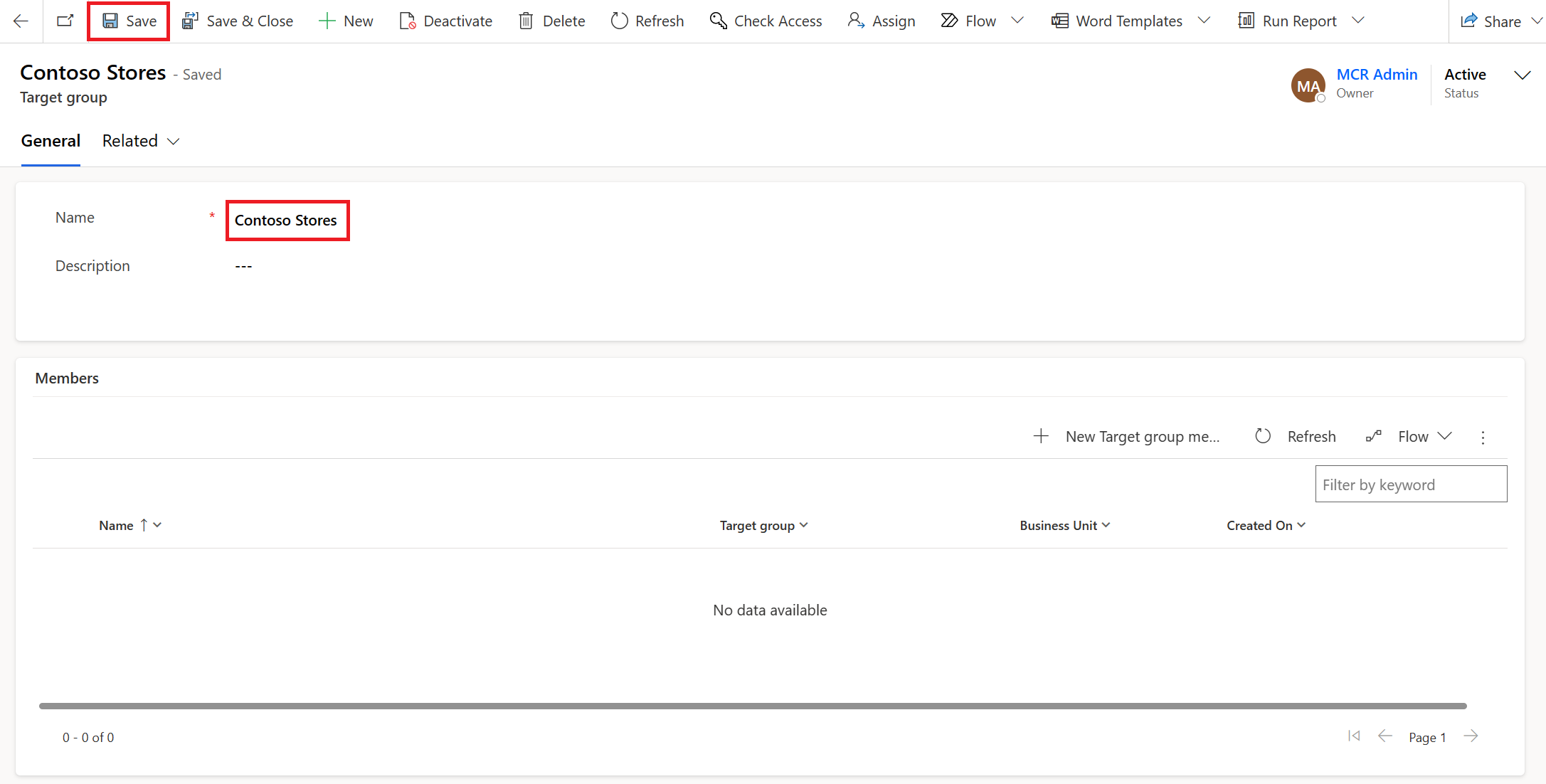This screenshot has height=784, width=1546.
Task: Assign the record to another owner
Action: tap(881, 21)
